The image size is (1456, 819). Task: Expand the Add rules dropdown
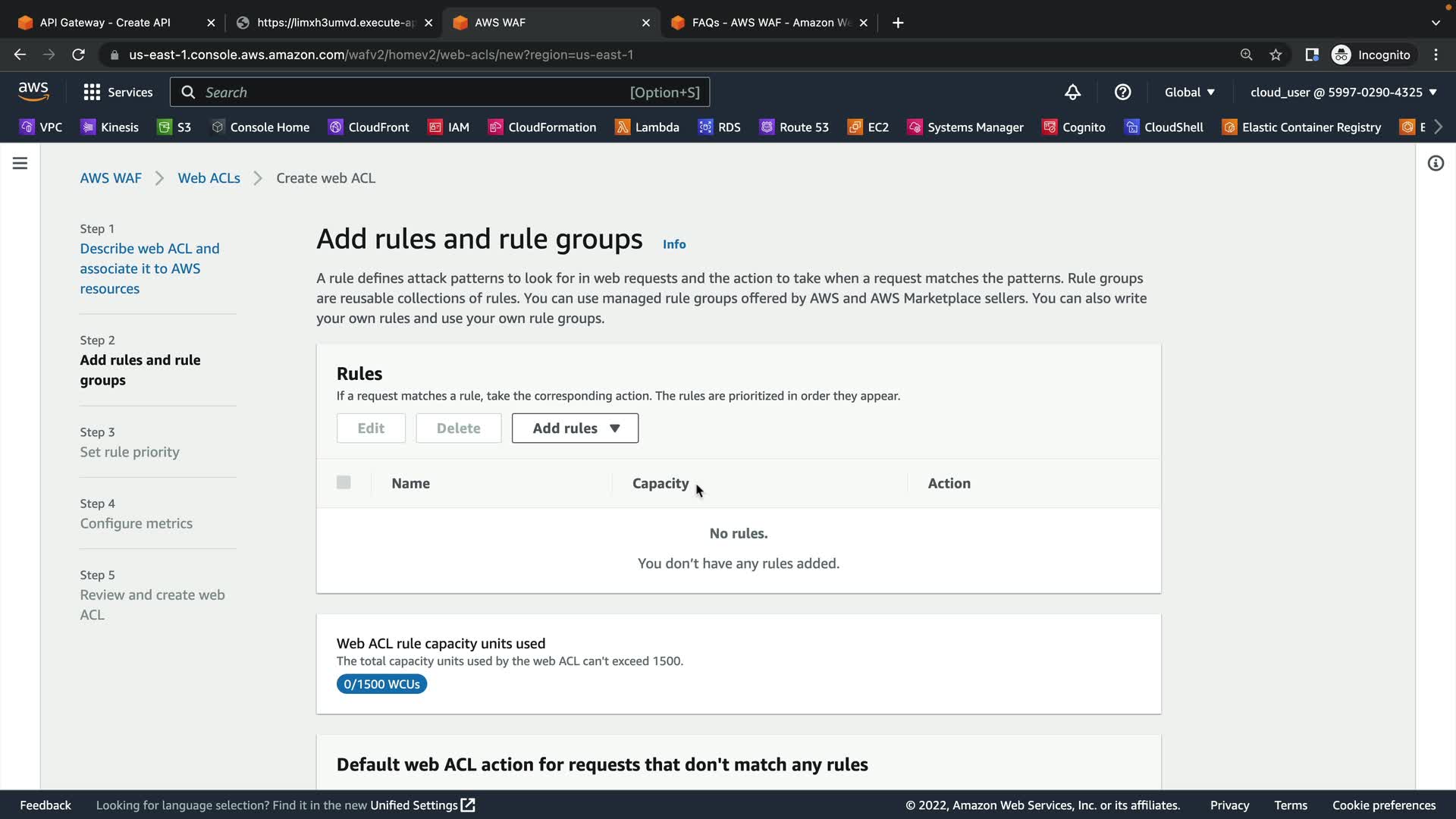575,428
